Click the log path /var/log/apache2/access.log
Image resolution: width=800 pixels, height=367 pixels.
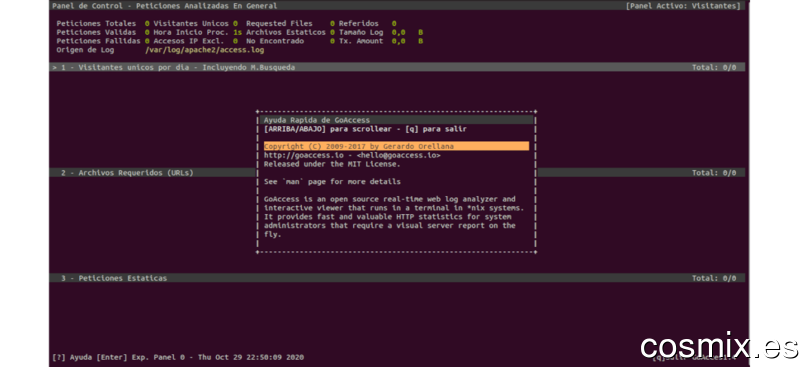[x=205, y=50]
